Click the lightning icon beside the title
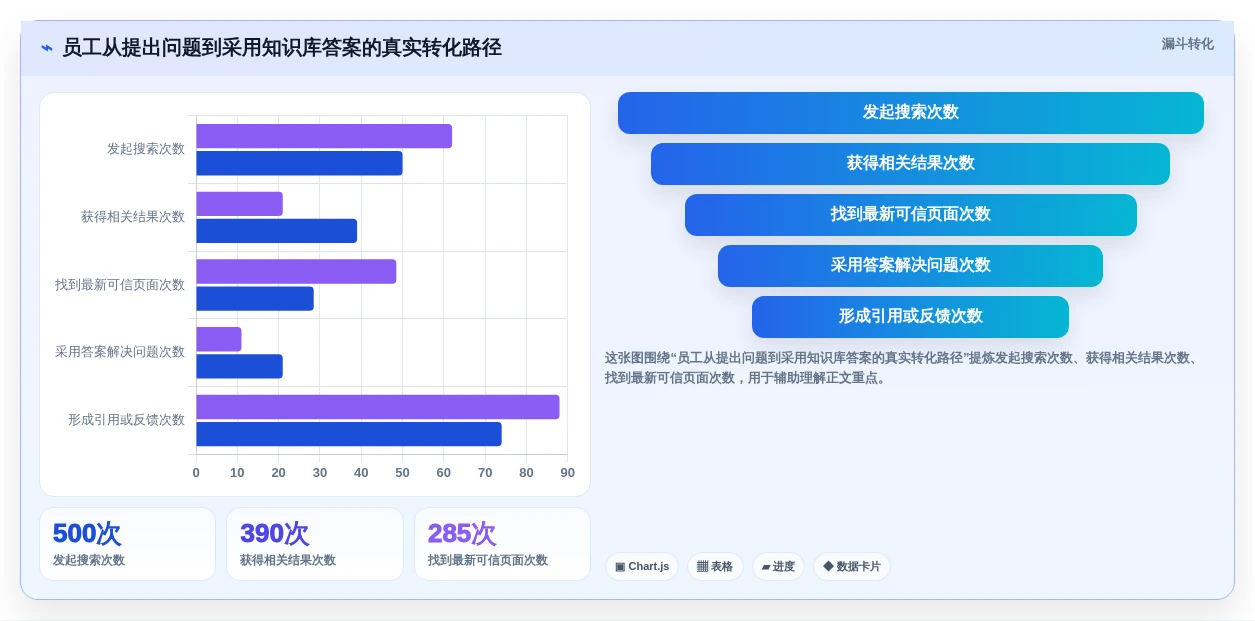Screen dimensions: 1255x621 [47, 48]
